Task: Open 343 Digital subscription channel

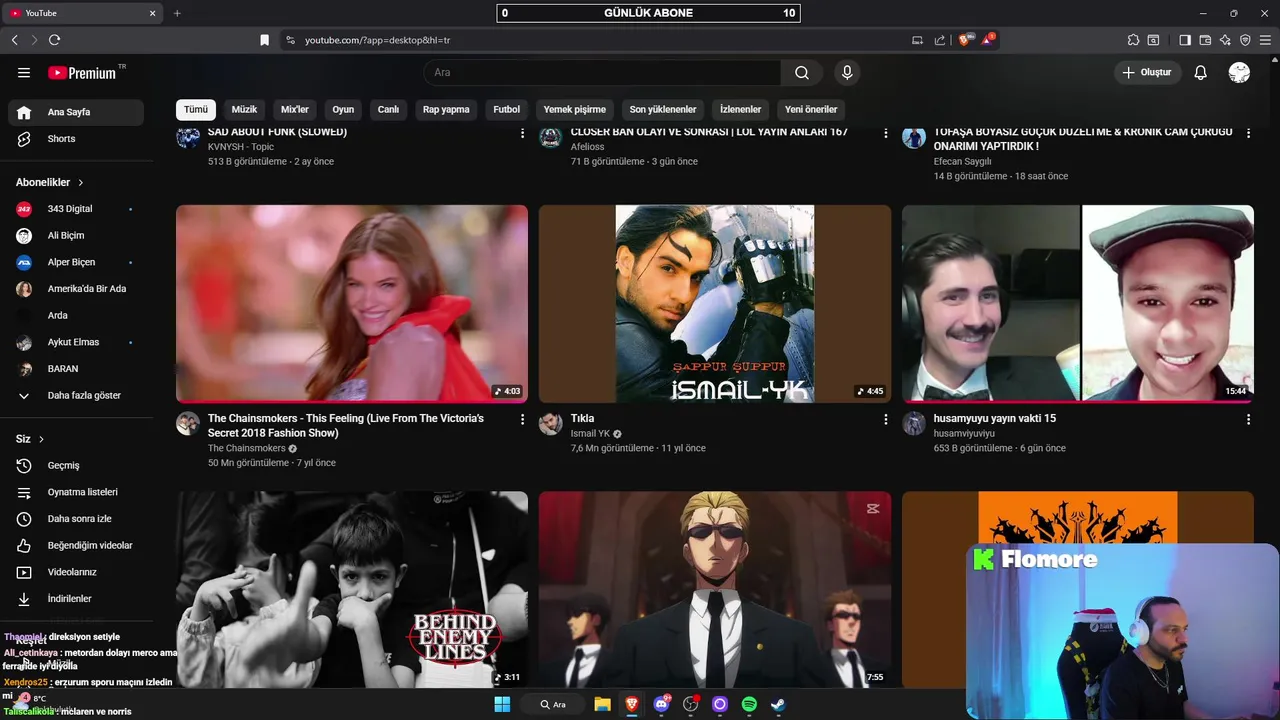Action: [x=76, y=209]
